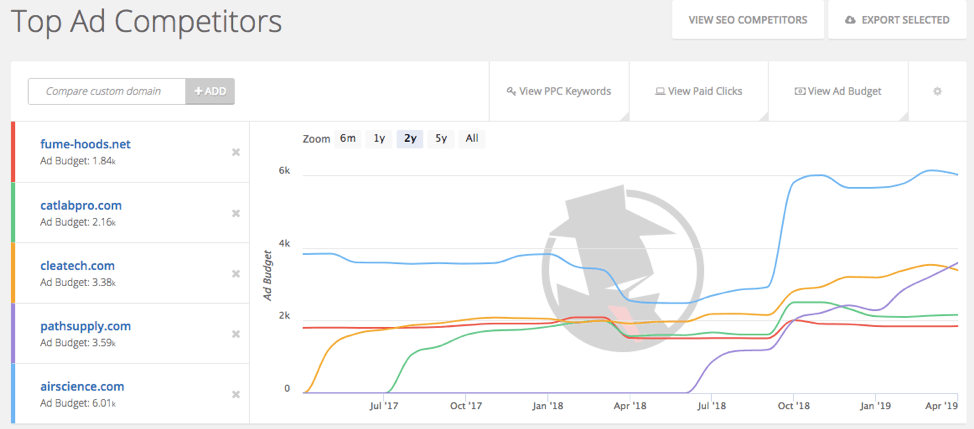The height and width of the screenshot is (429, 974).
Task: Click the + ADD button
Action: pyautogui.click(x=210, y=91)
